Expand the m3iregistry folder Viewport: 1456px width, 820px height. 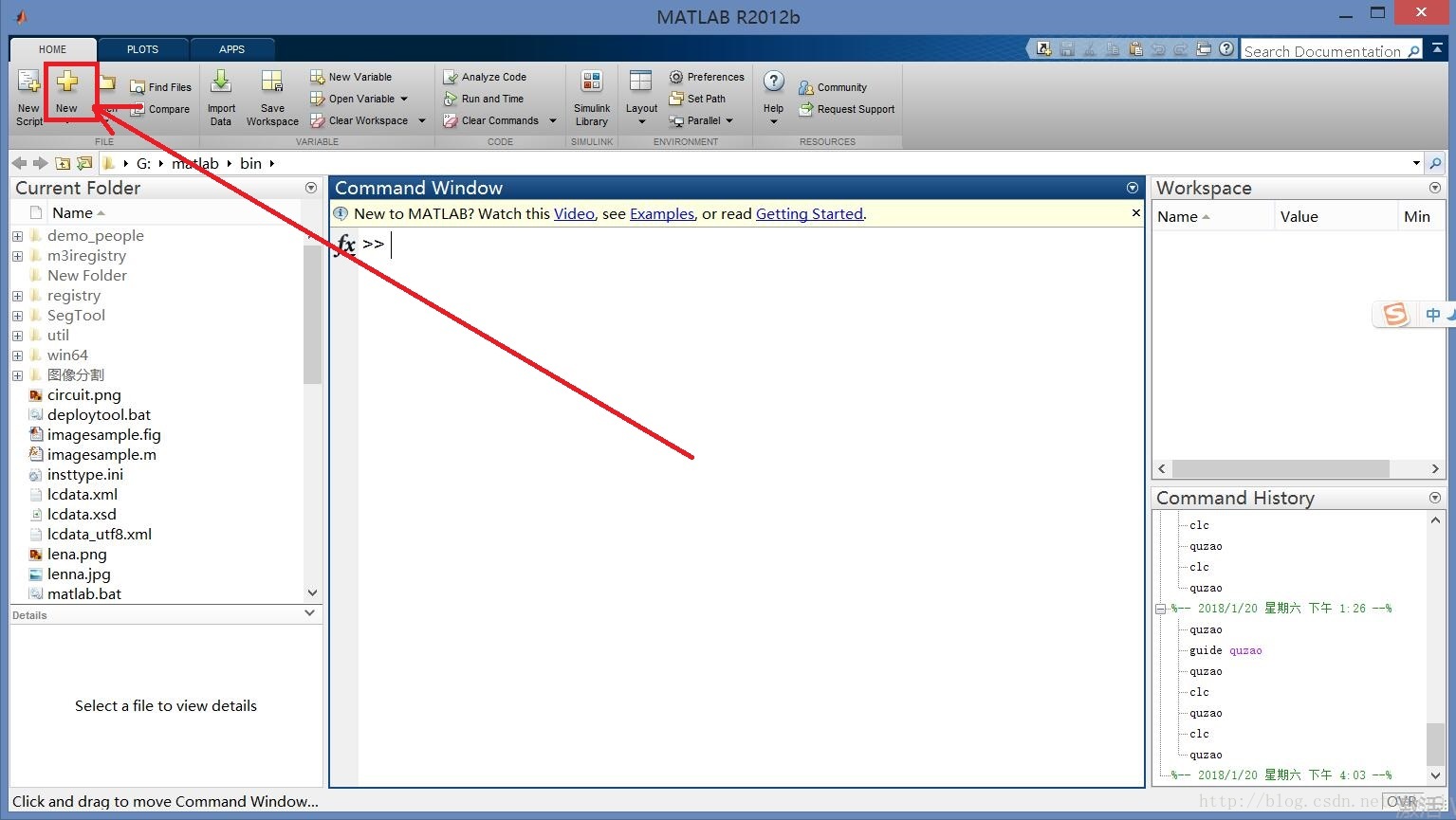[x=17, y=256]
